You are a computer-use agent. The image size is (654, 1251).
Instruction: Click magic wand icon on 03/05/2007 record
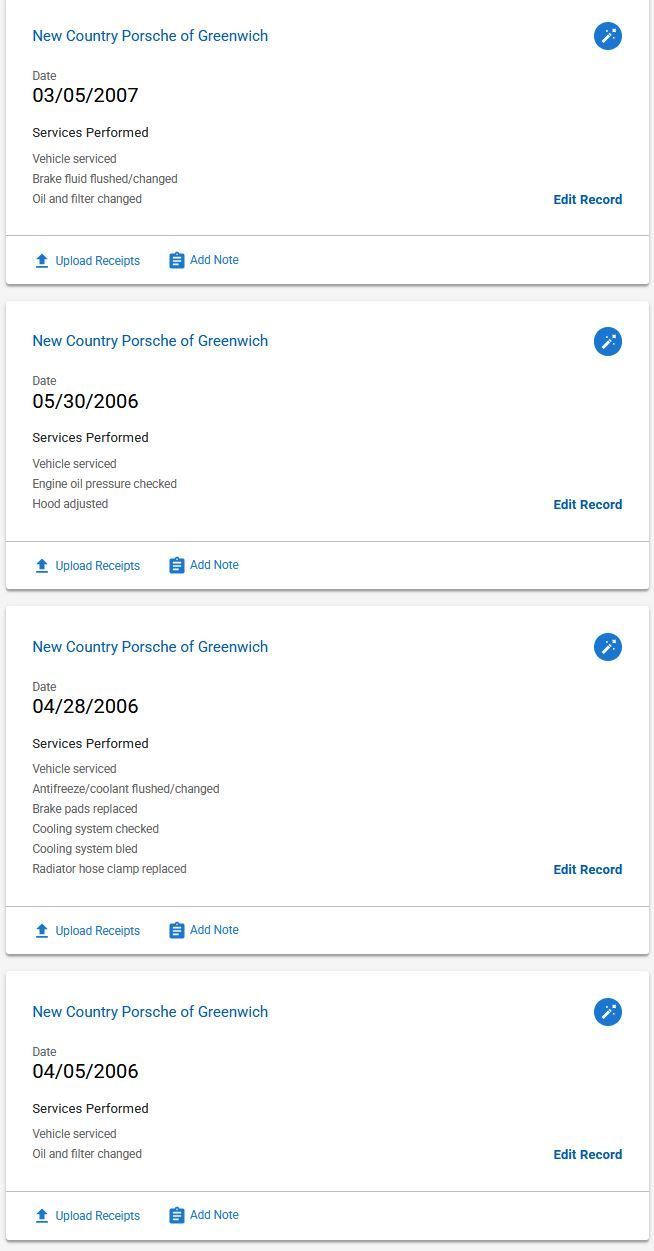tap(608, 36)
